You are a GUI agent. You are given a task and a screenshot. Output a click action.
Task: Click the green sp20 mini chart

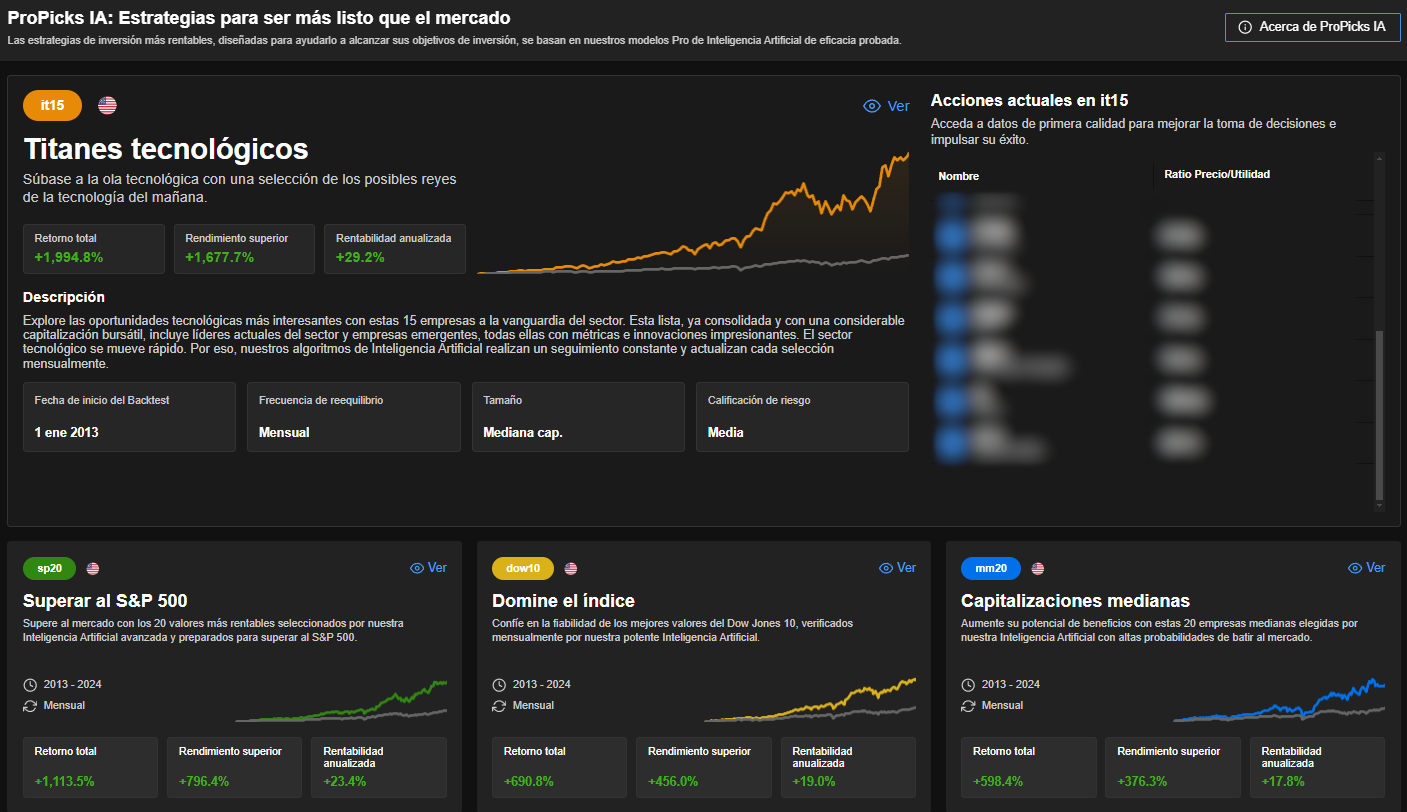tap(341, 700)
